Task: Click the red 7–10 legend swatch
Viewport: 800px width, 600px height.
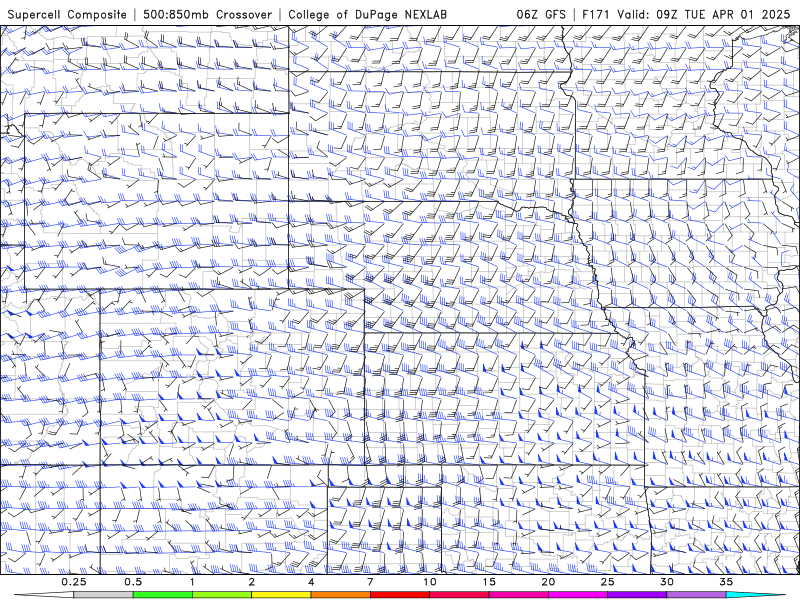Action: (399, 595)
